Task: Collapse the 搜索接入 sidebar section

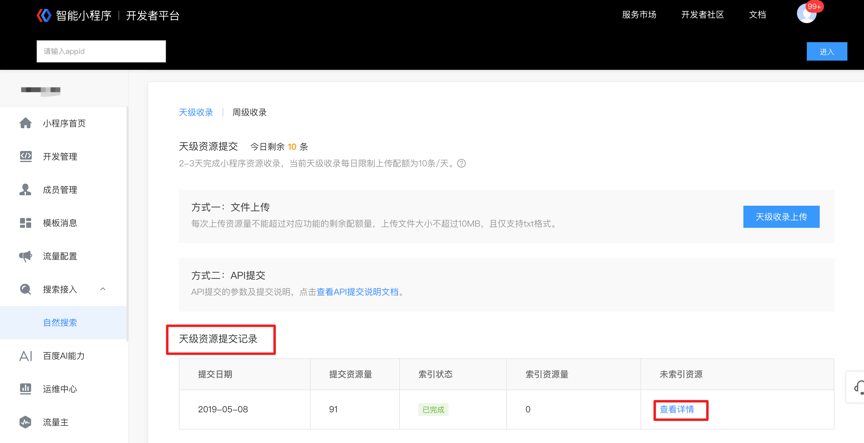Action: (x=103, y=289)
